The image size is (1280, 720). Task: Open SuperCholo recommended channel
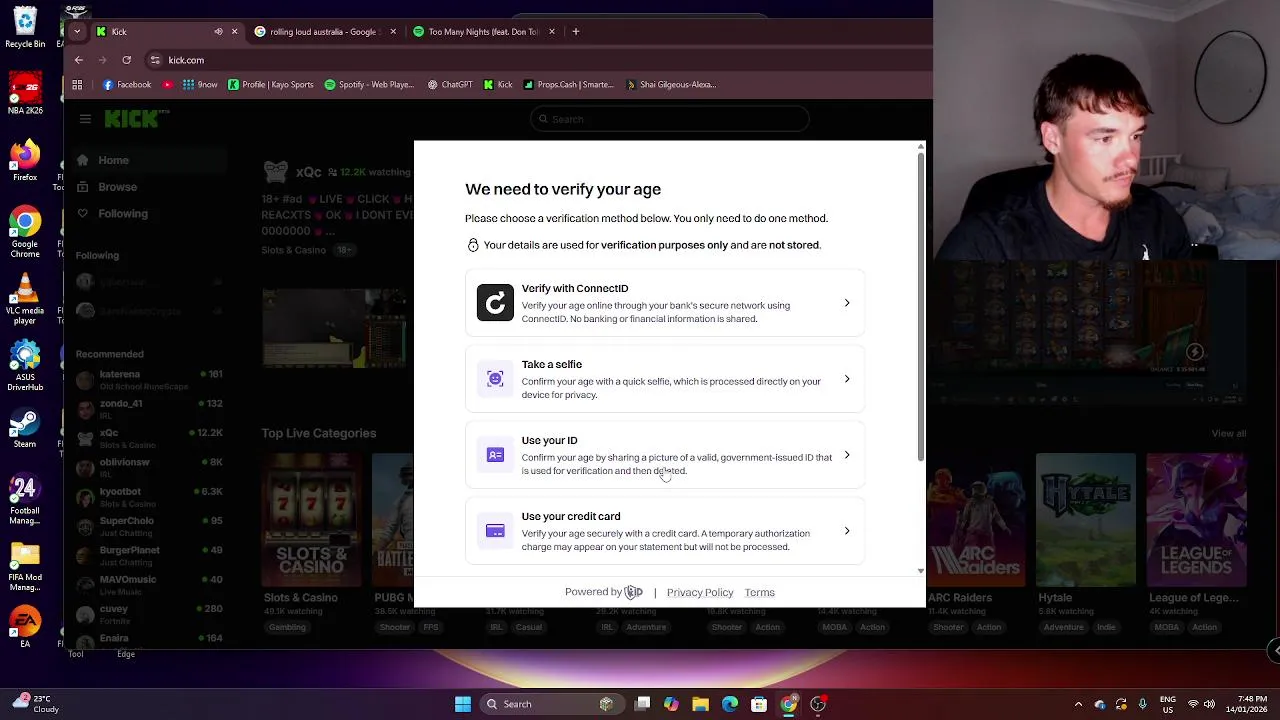pos(150,526)
